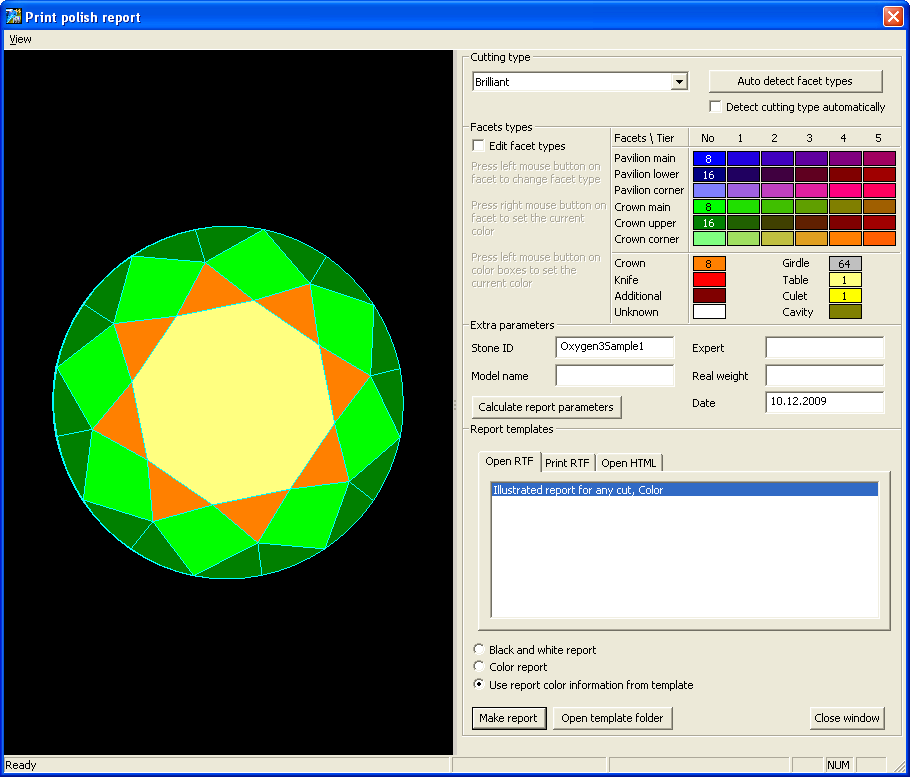910x777 pixels.
Task: Check the Edit facet types box
Action: tap(479, 146)
